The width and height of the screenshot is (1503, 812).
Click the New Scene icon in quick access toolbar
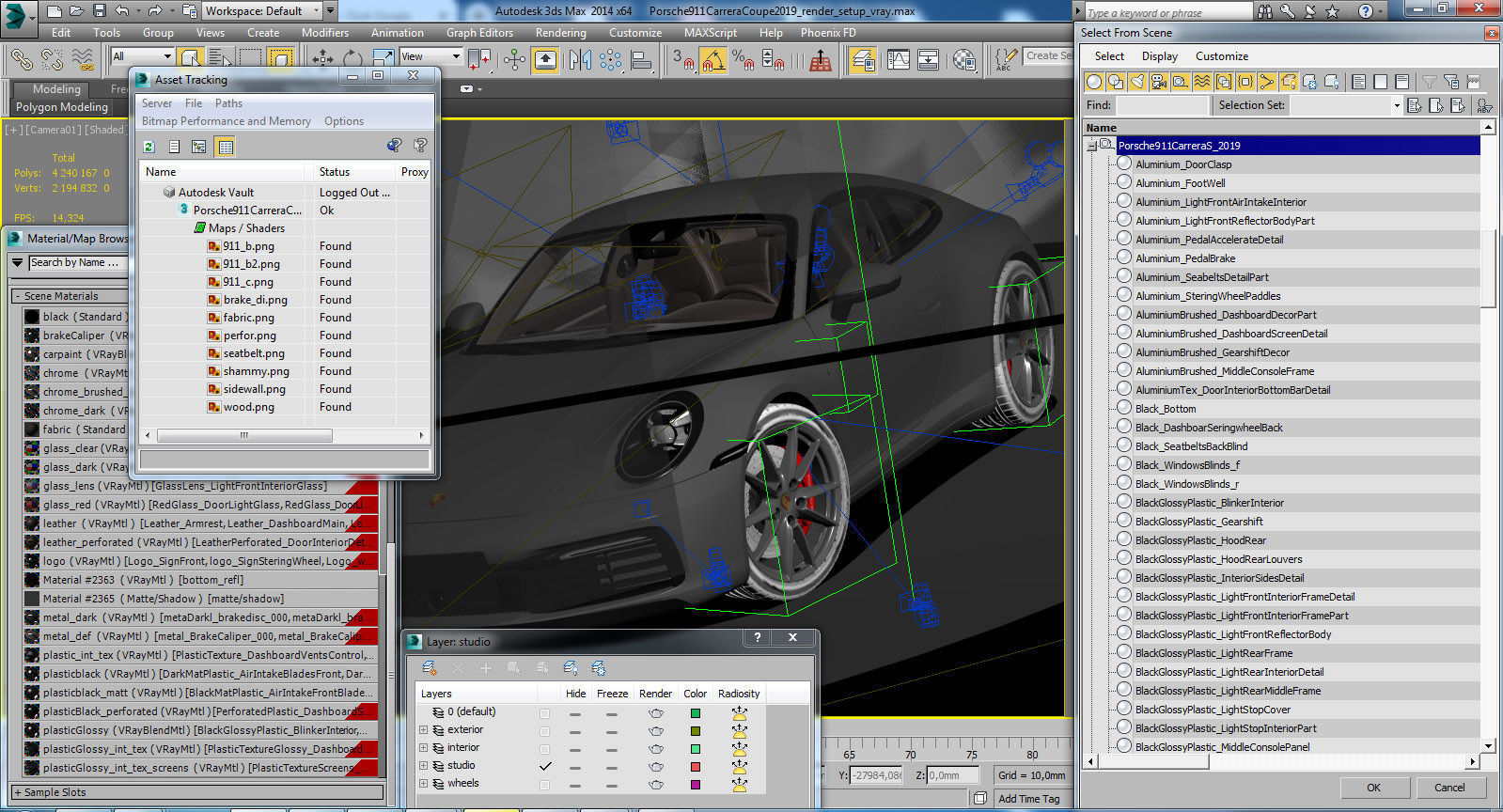54,11
